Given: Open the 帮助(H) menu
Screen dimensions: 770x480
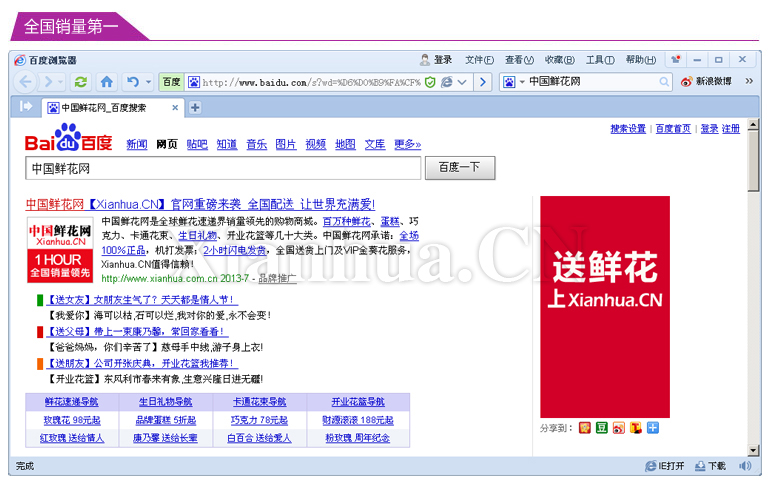Looking at the screenshot, I should click(x=640, y=60).
